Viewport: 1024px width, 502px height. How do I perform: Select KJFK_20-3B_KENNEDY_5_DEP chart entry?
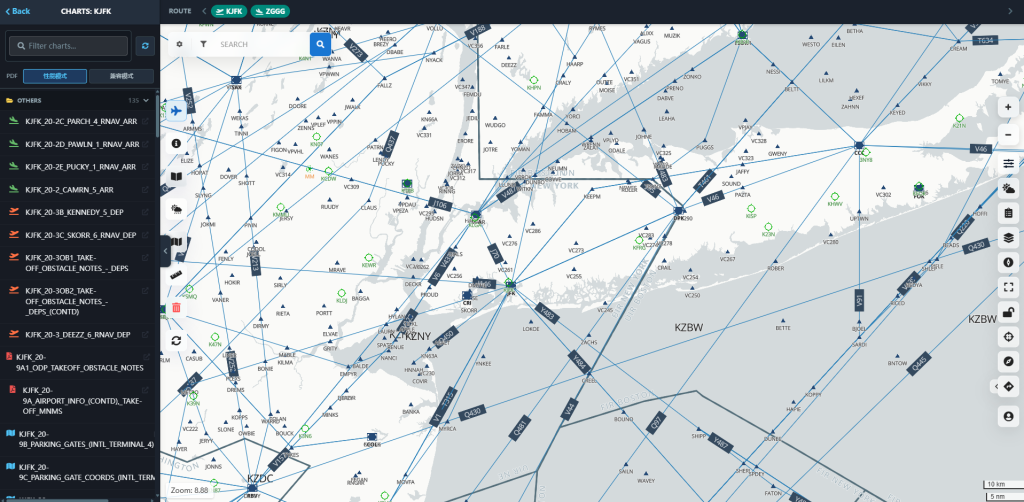click(74, 212)
